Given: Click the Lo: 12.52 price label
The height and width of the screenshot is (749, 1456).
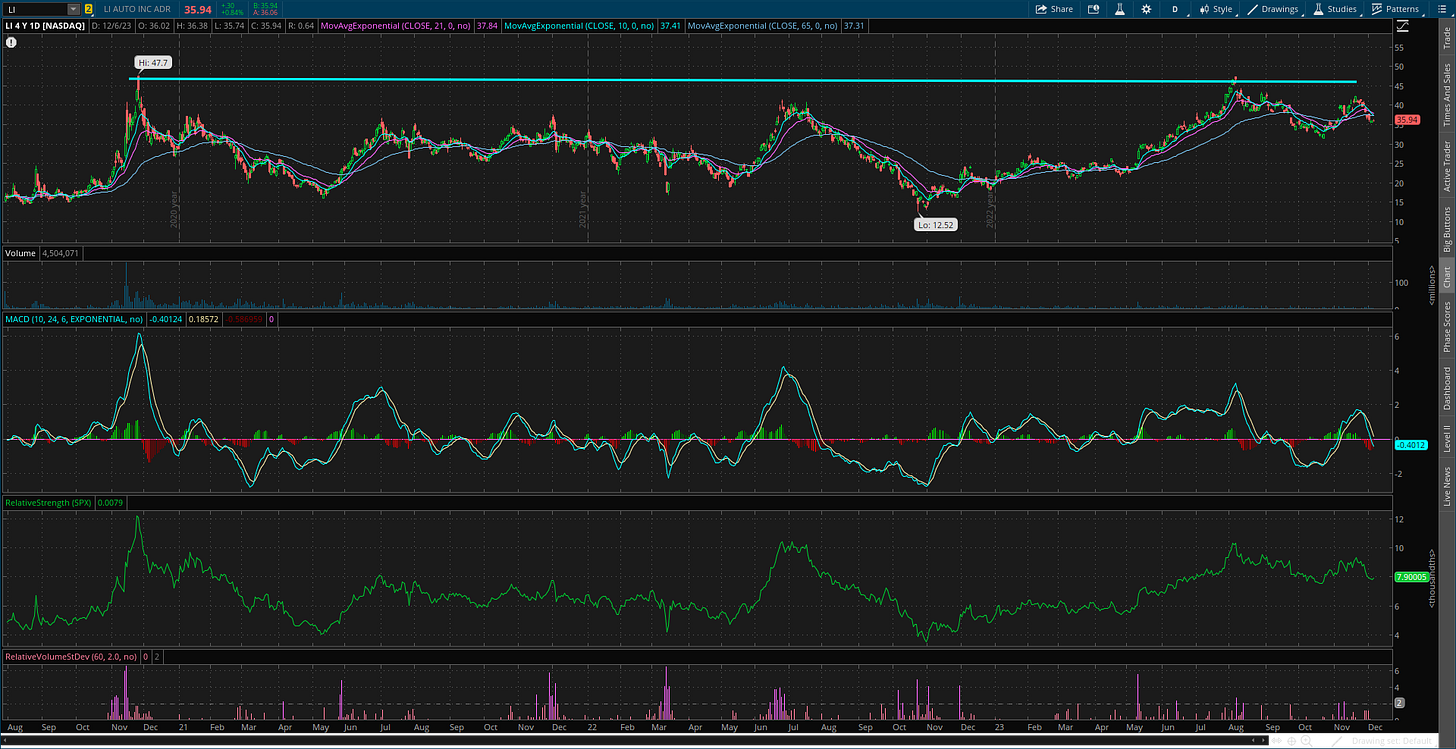Looking at the screenshot, I should (x=937, y=225).
